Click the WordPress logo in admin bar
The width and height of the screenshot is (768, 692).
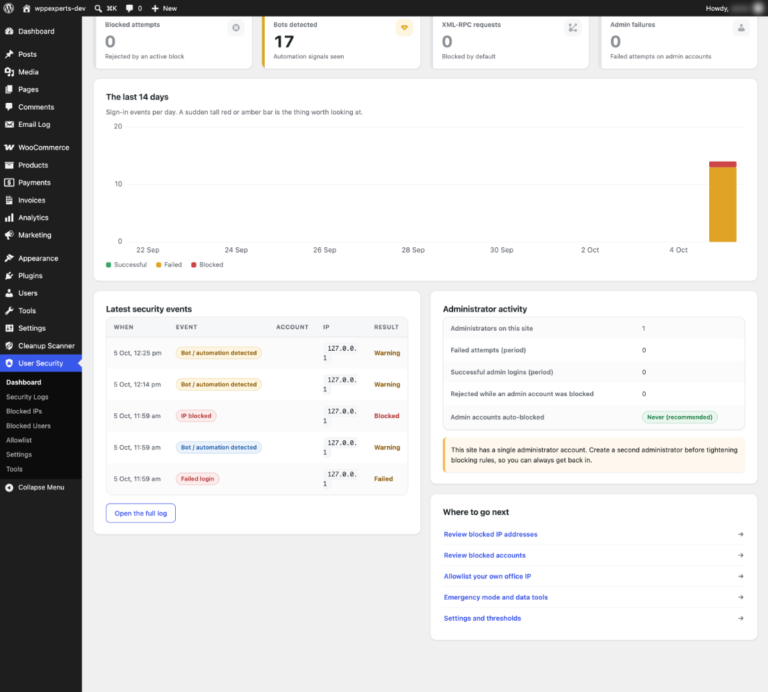pyautogui.click(x=9, y=8)
